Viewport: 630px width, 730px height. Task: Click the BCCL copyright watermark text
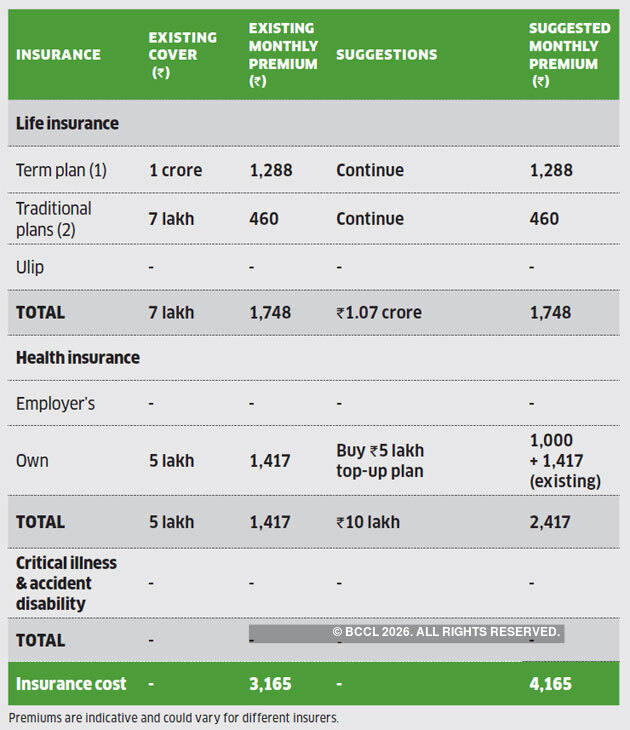tap(445, 632)
